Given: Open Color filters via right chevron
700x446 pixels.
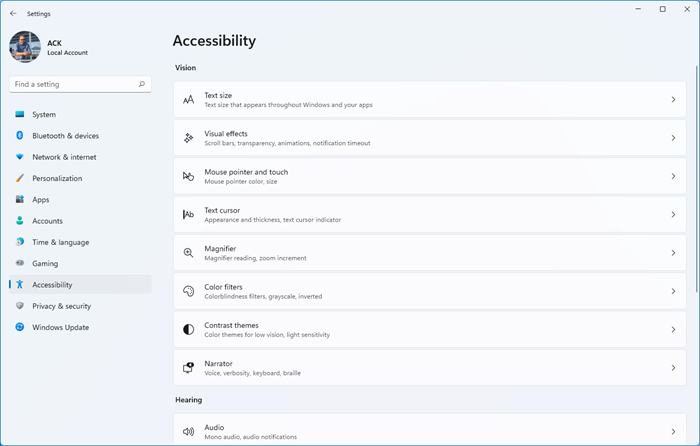Looking at the screenshot, I should [673, 291].
